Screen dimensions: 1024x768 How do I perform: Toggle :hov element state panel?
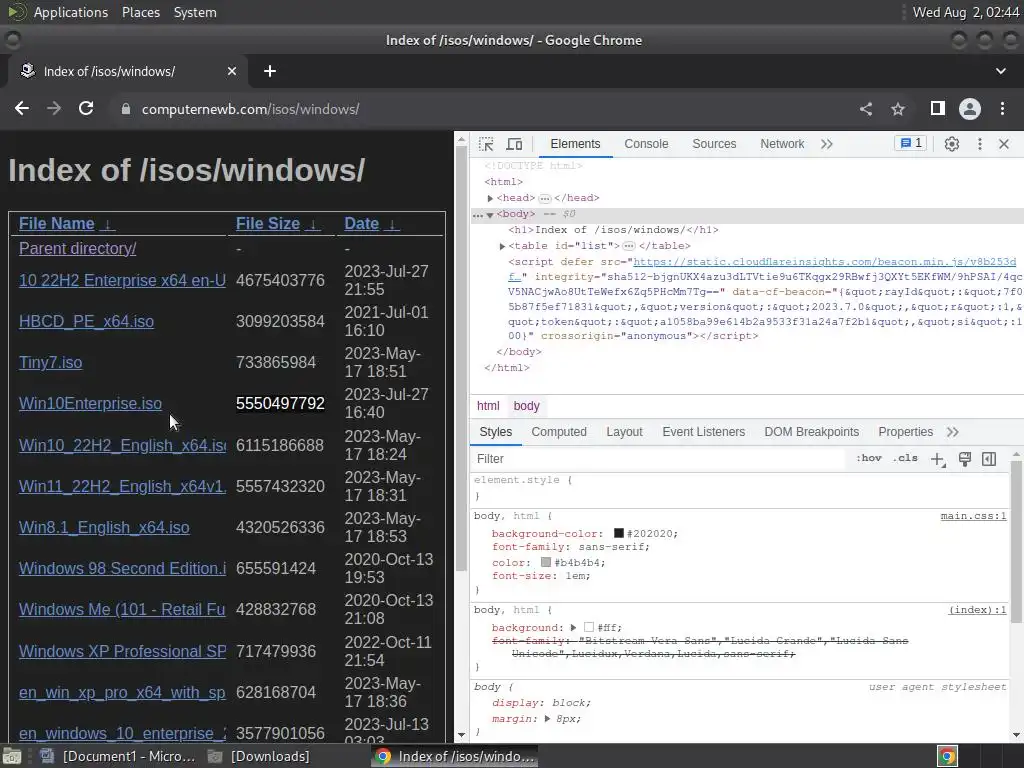869,458
